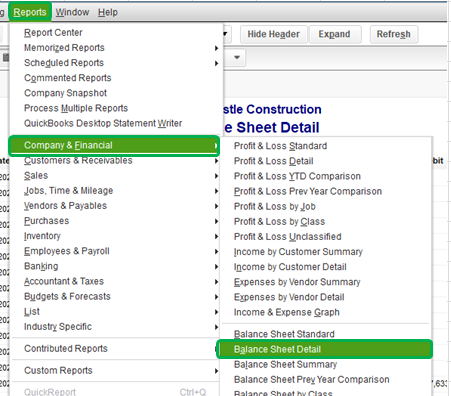This screenshot has height=396, width=451.
Task: Select Report Center
Action: (116, 33)
